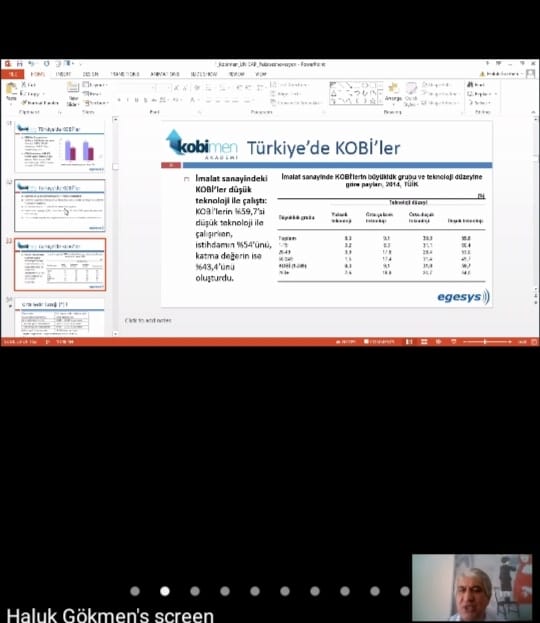This screenshot has height=623, width=540.
Task: Select the purple bar chart slide thumbnail
Action: (x=60, y=147)
